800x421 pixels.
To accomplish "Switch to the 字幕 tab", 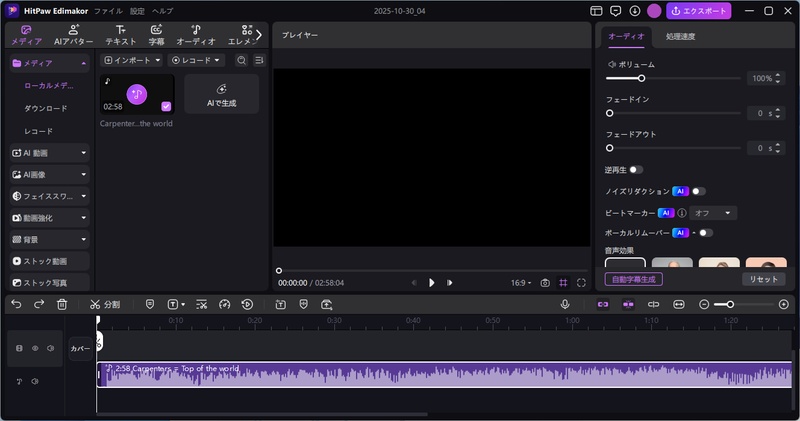I will point(156,35).
